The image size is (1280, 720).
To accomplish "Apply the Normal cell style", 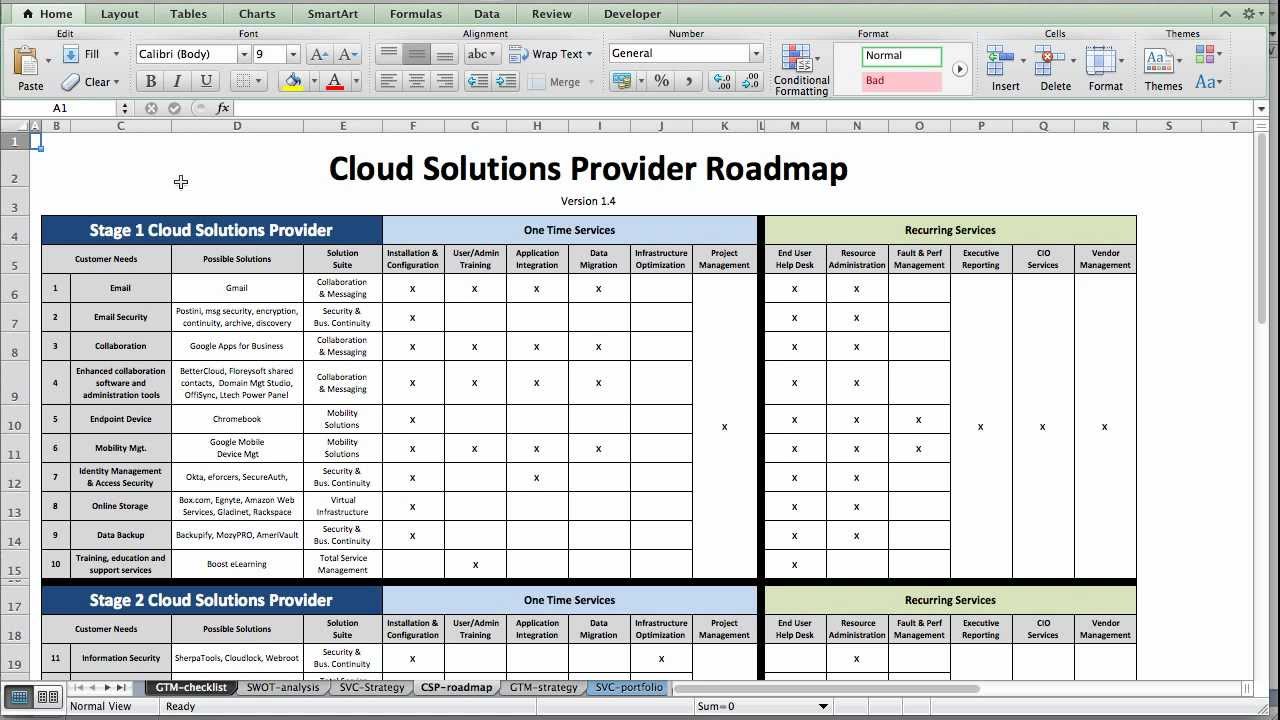I will pos(902,56).
